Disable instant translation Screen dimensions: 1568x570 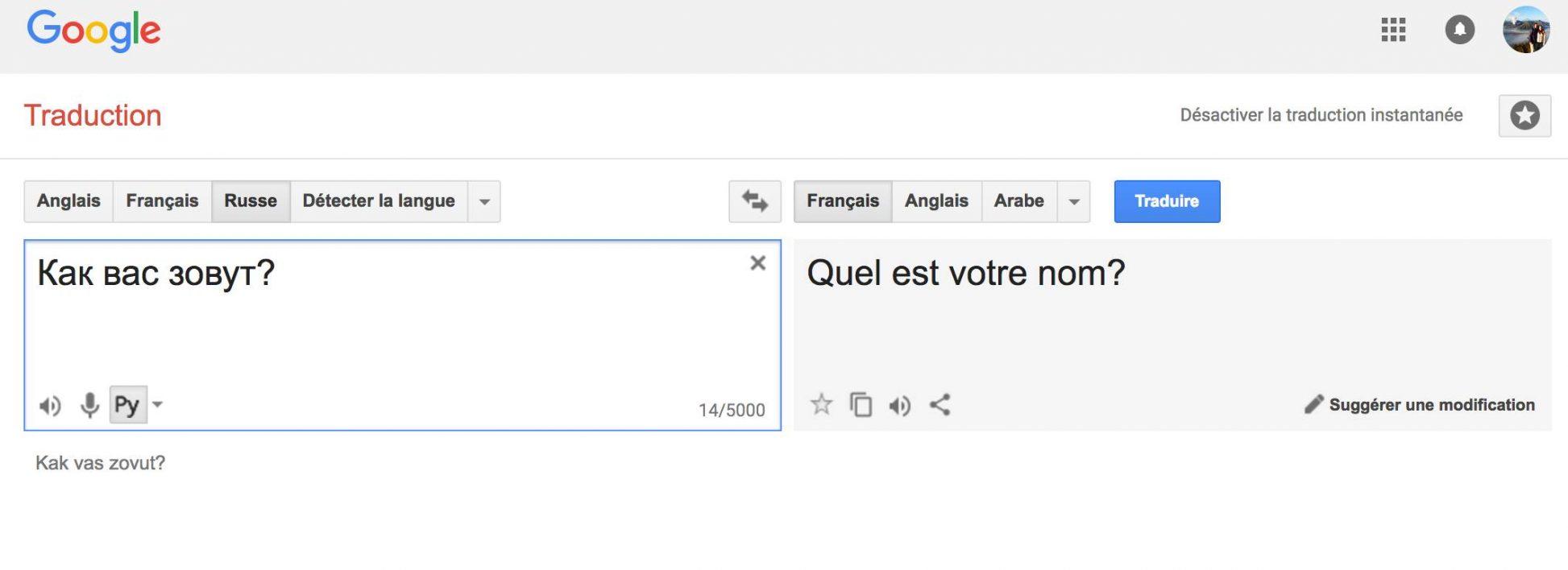click(x=1321, y=115)
